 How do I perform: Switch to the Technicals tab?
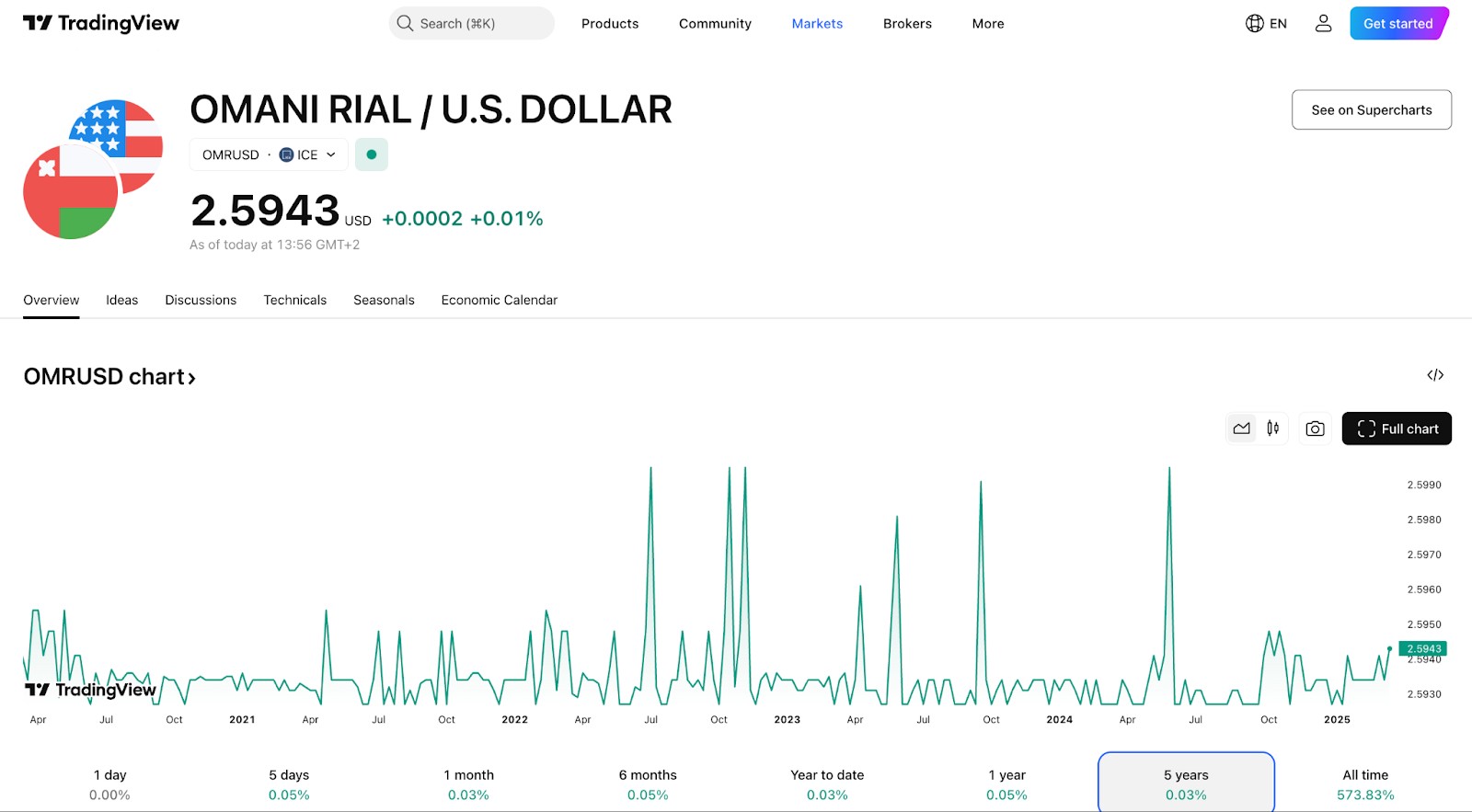295,300
